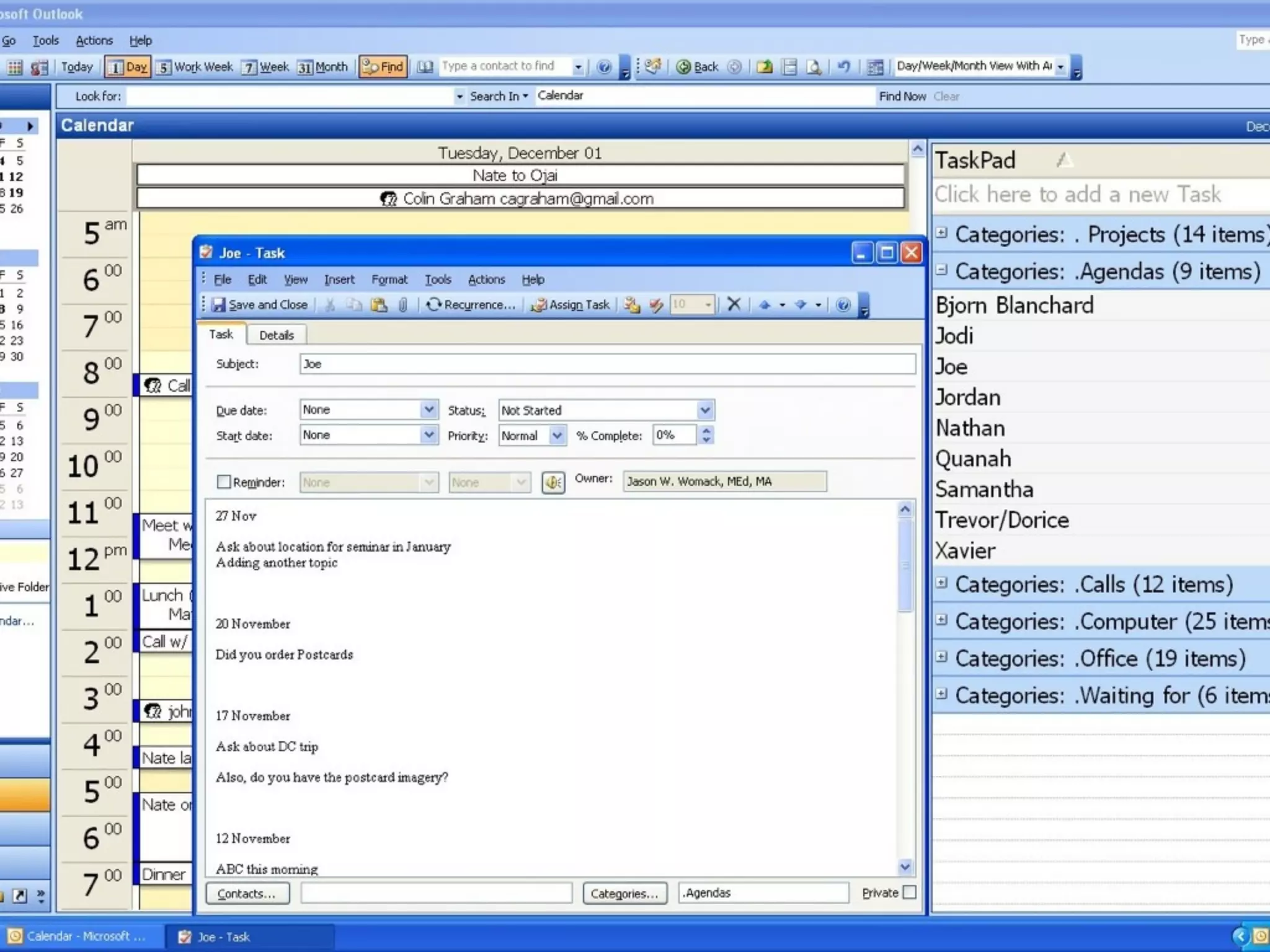Switch to the Details tab
This screenshot has height=952, width=1270.
pos(276,335)
